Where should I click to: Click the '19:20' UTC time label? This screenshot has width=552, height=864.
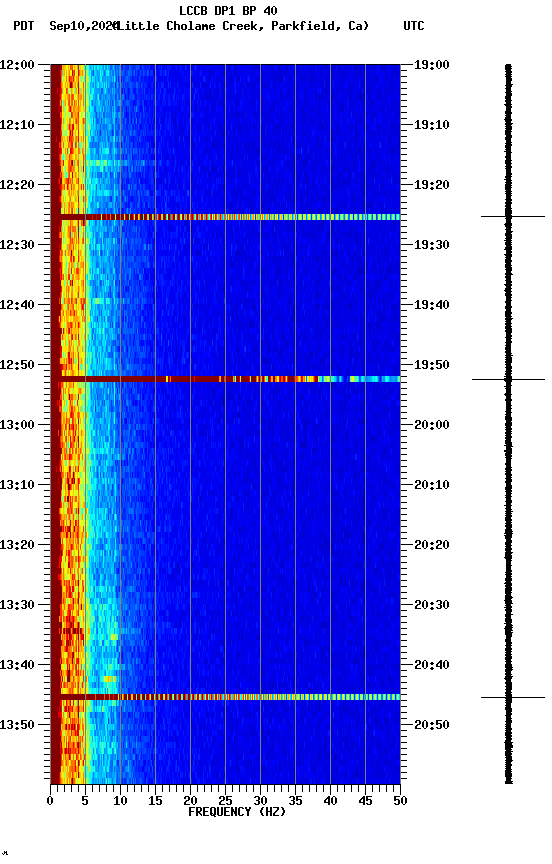click(432, 185)
